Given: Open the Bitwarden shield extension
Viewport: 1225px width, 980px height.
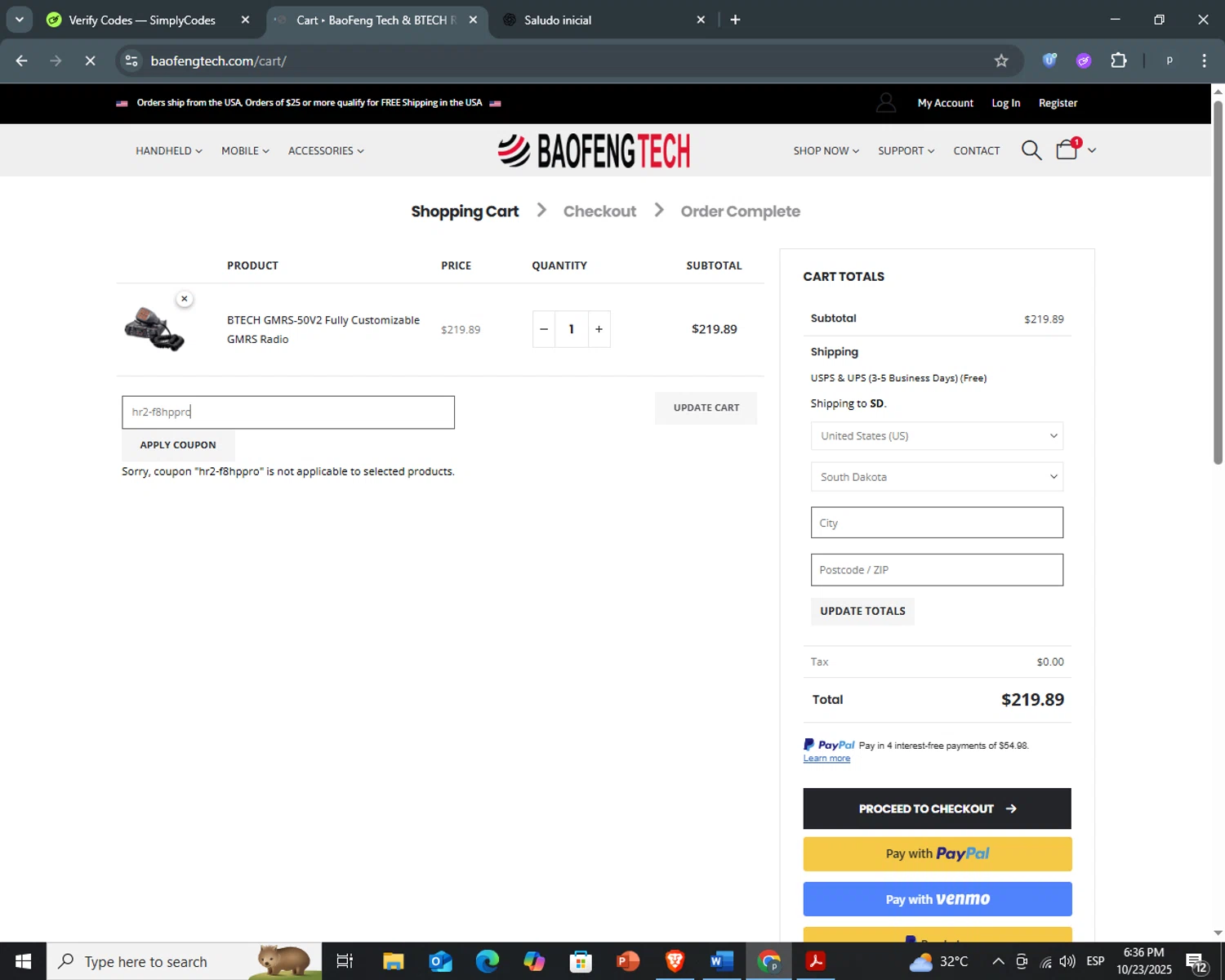Looking at the screenshot, I should pyautogui.click(x=1049, y=60).
